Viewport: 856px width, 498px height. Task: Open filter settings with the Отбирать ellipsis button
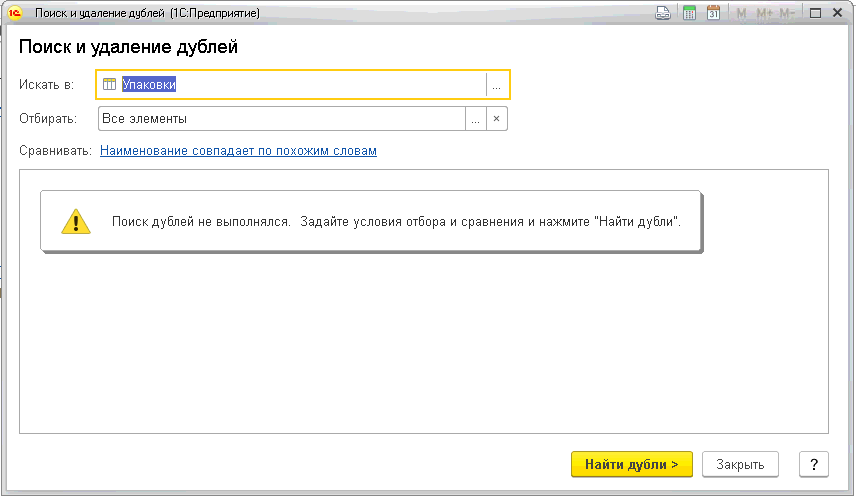[x=475, y=118]
